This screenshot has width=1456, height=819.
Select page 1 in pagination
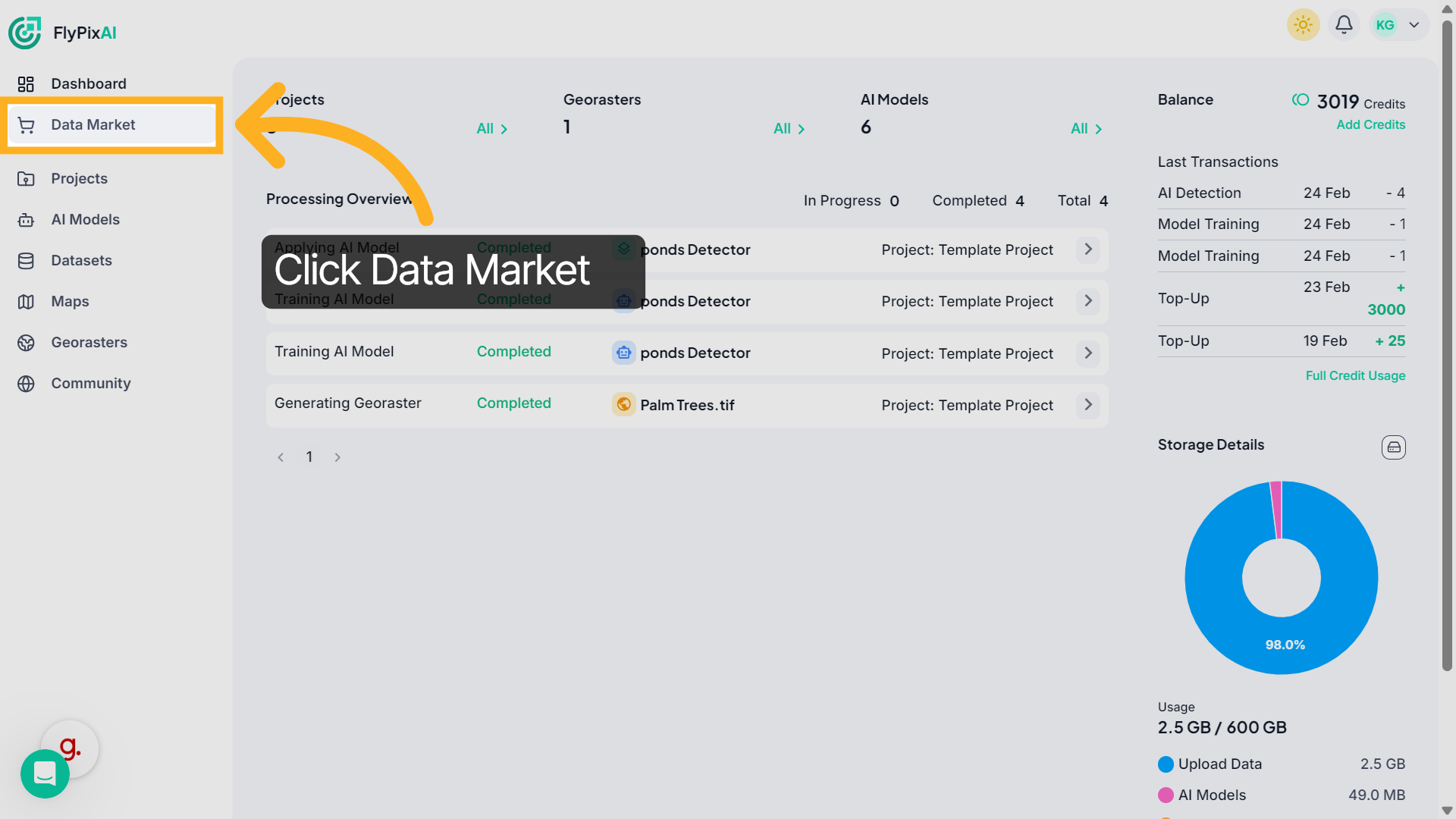(309, 457)
